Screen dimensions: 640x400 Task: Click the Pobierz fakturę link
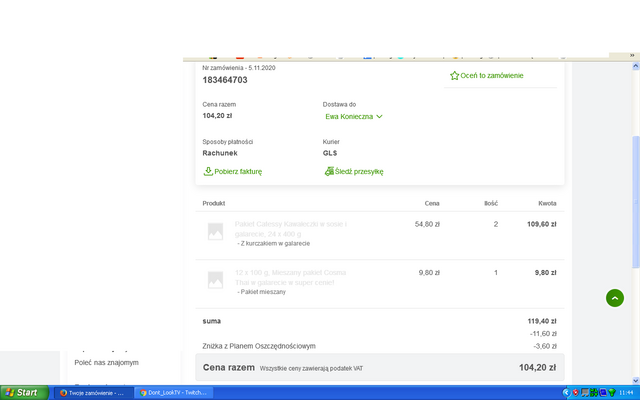point(238,171)
